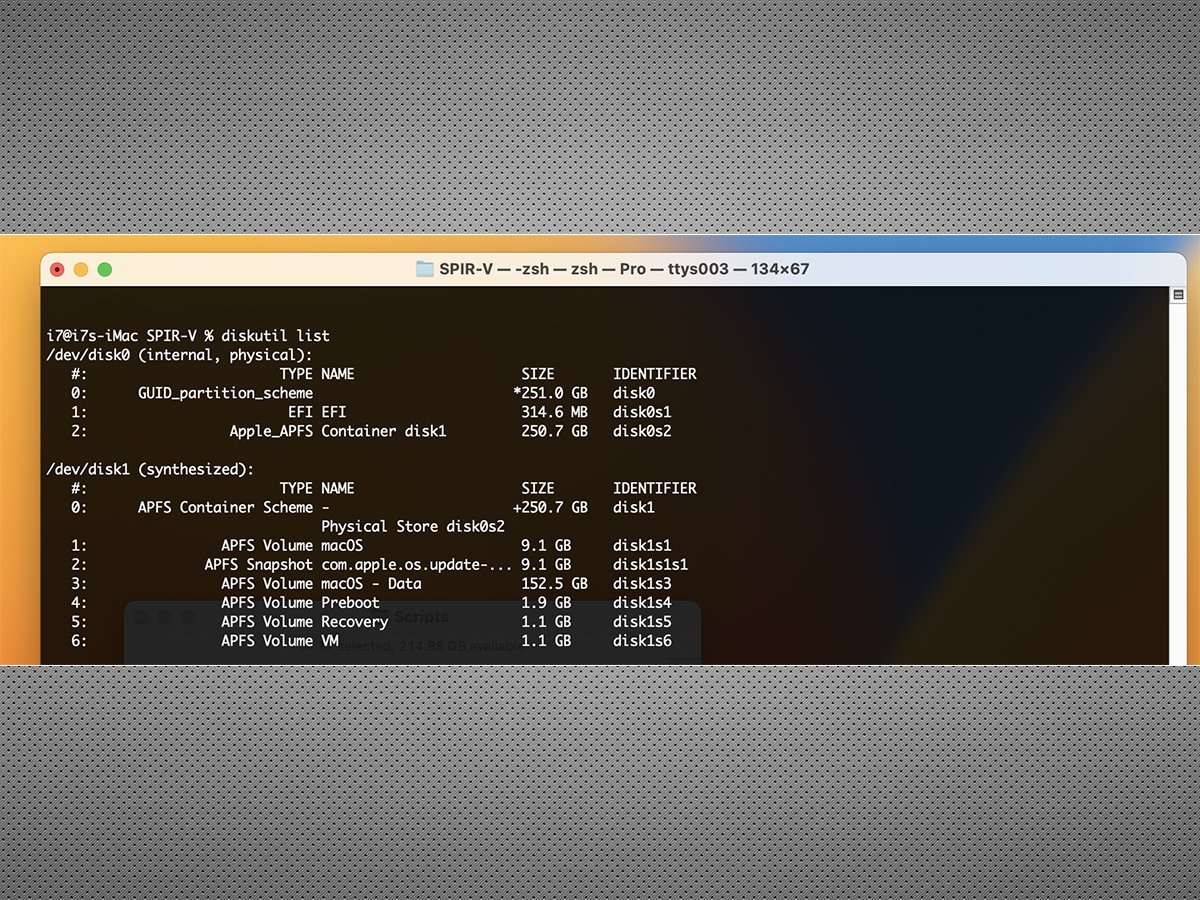This screenshot has height=900, width=1200.
Task: Click the folder proxy icon in title bar
Action: [425, 269]
